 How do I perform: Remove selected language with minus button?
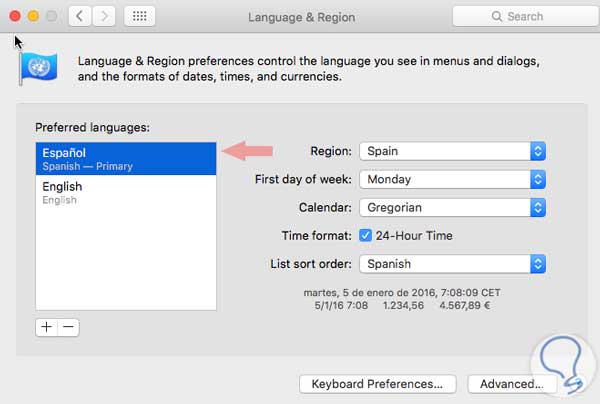pos(68,327)
